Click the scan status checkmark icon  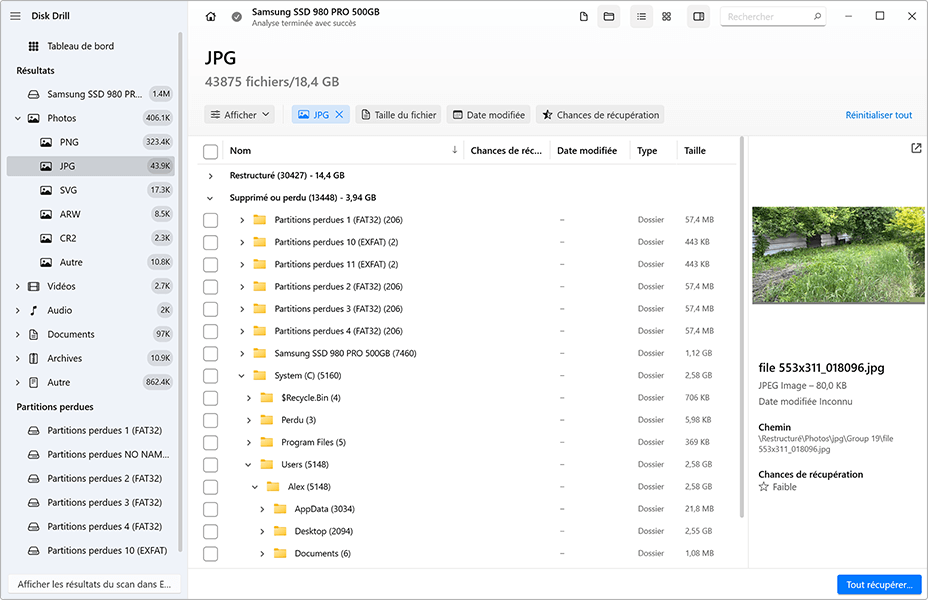[237, 17]
